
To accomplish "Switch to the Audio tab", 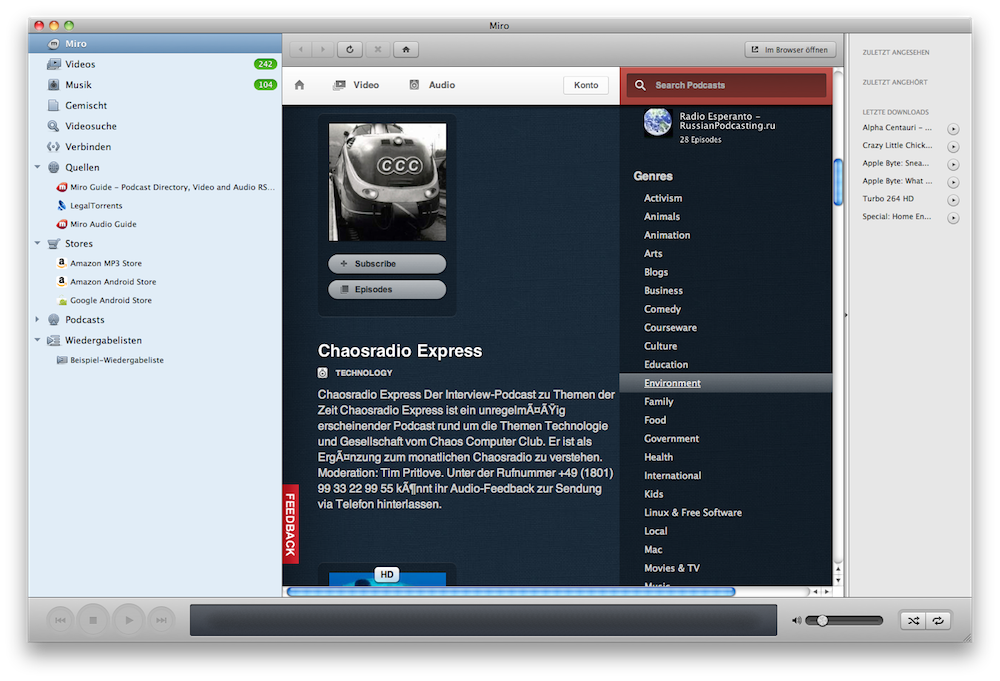I will pos(432,85).
